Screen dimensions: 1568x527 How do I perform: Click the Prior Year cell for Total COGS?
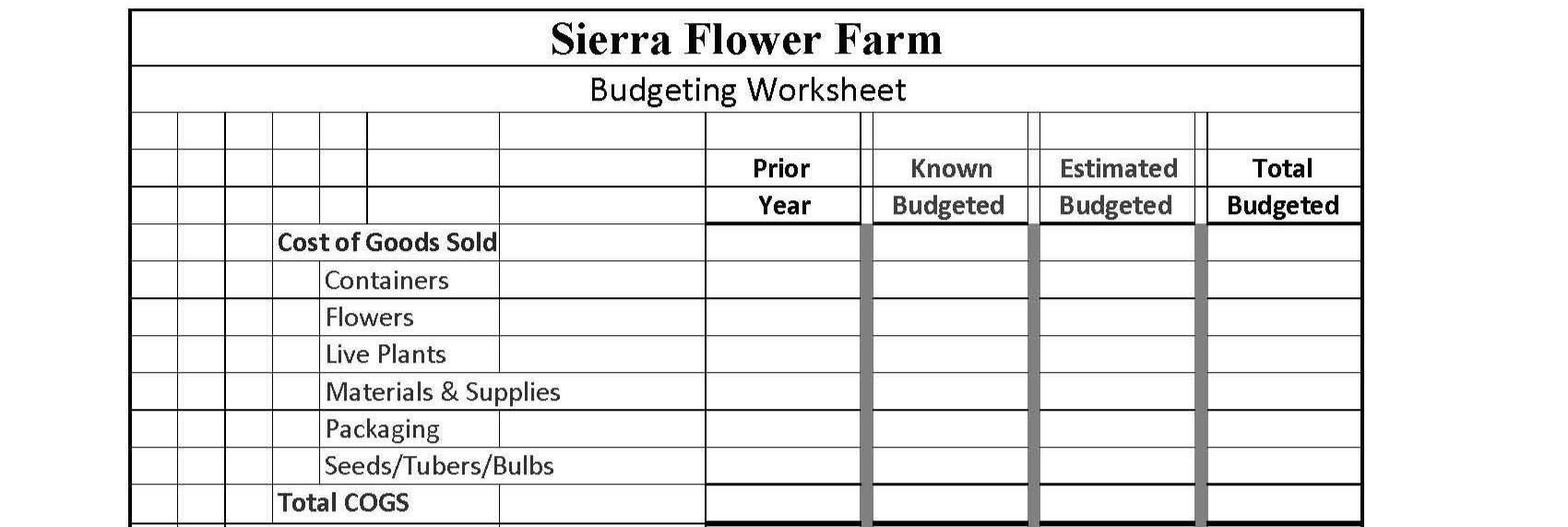click(783, 504)
